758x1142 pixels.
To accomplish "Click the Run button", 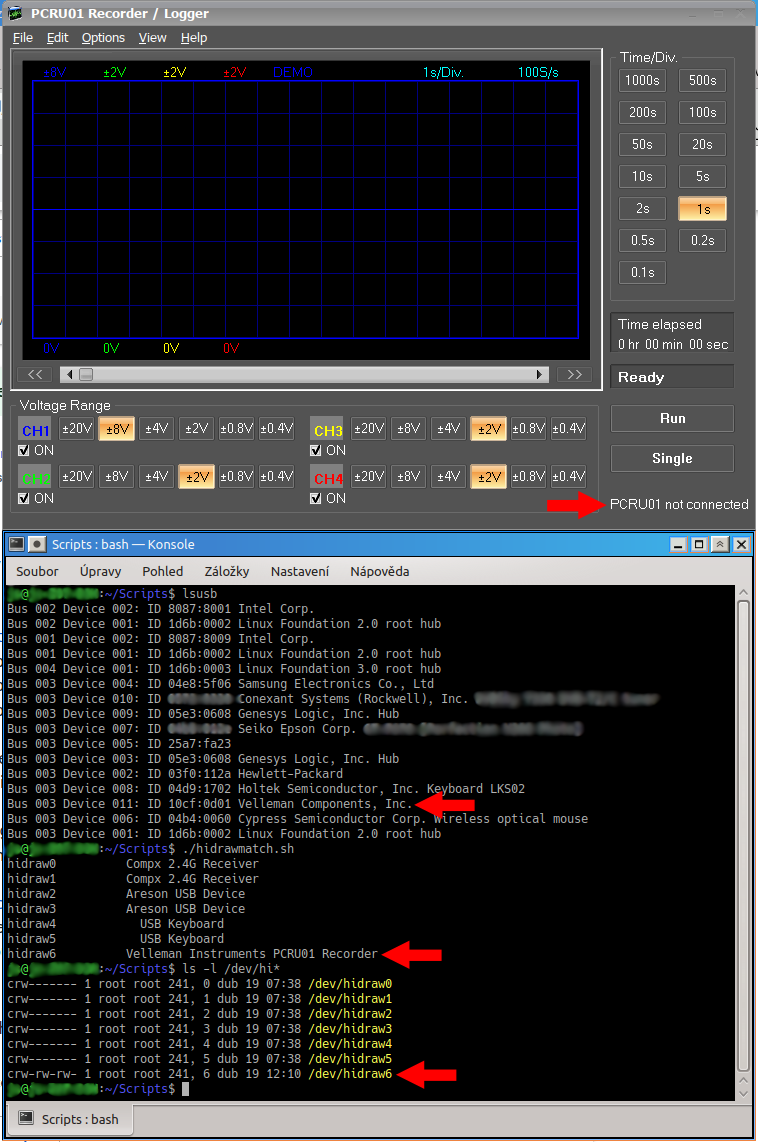I will point(672,419).
